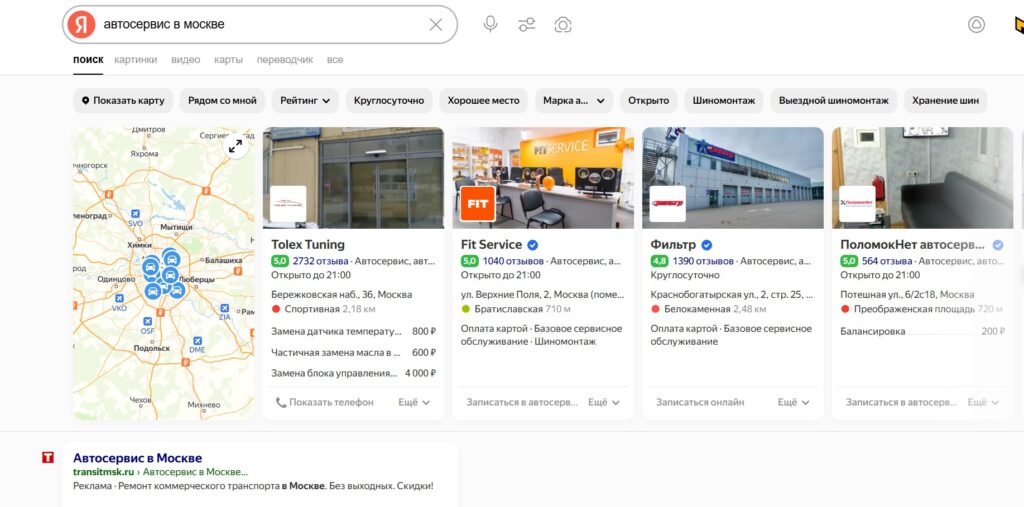Open the 564 отзыва reviews link
Viewport: 1024px width, 507px height.
[x=887, y=261]
